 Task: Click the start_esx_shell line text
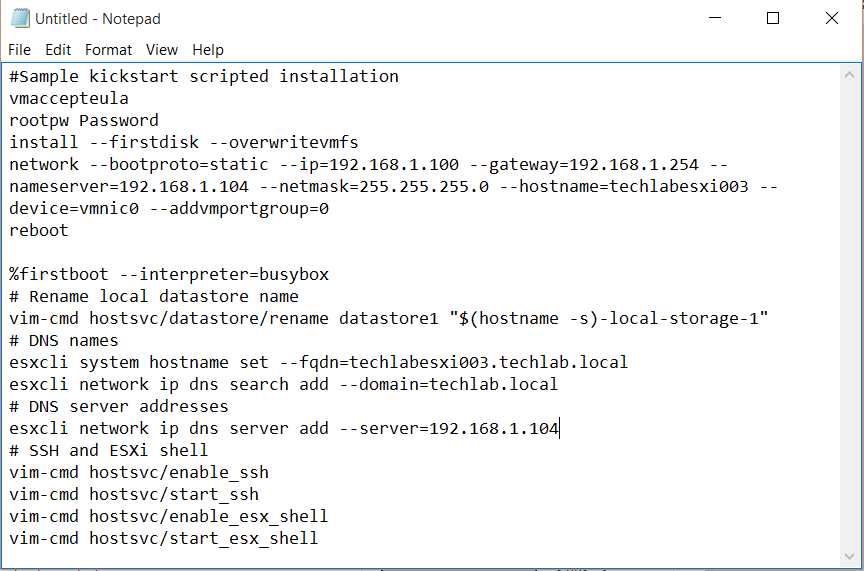coord(164,538)
